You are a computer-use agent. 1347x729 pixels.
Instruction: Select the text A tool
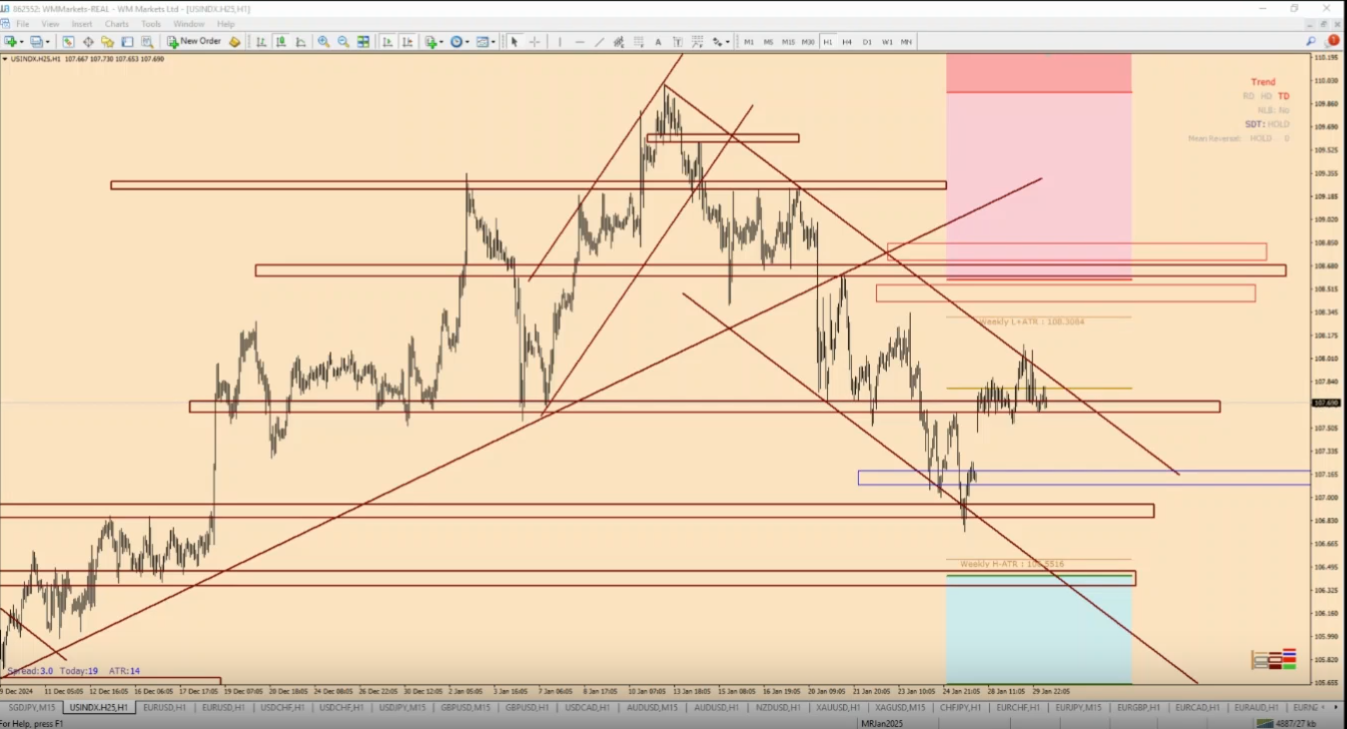click(x=658, y=42)
